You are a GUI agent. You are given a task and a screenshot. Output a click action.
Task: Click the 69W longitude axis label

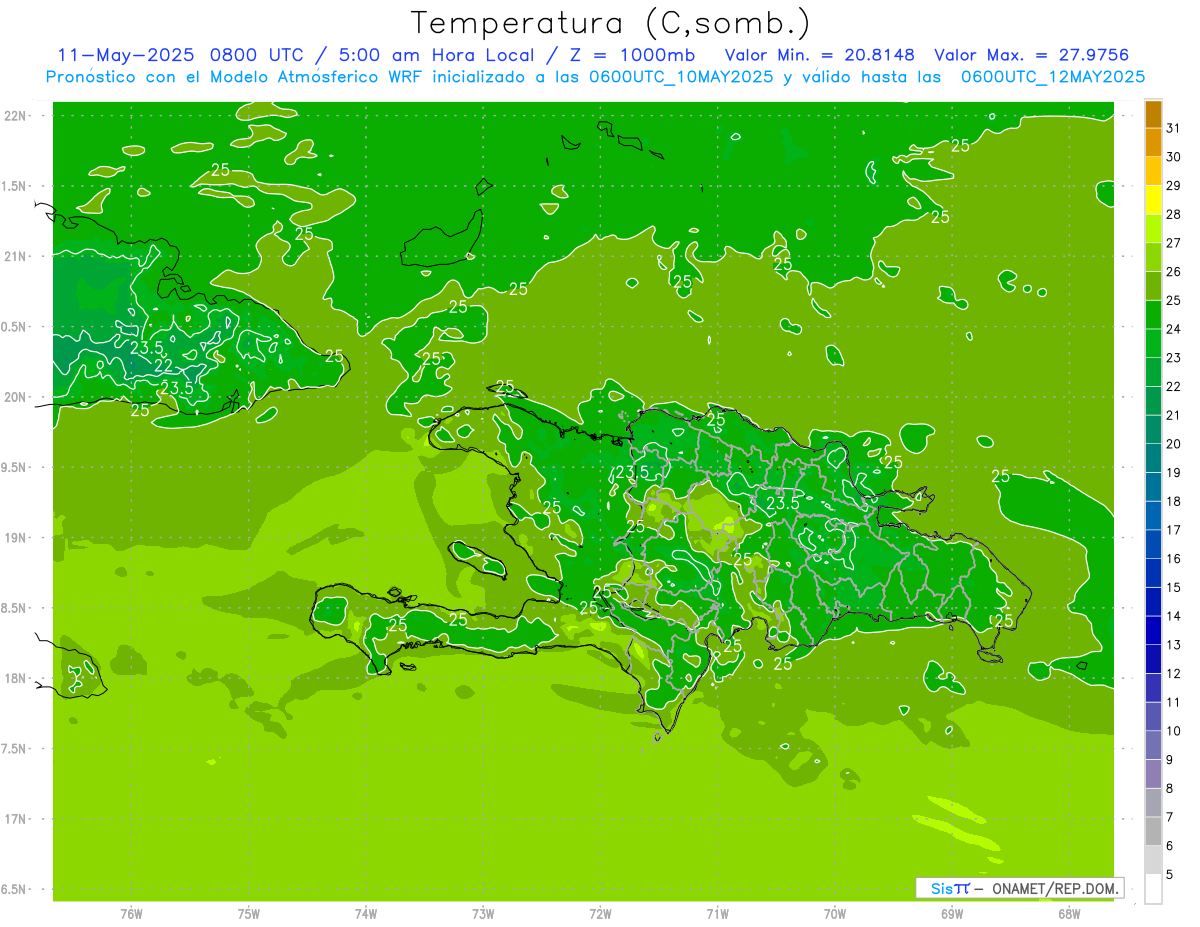(952, 914)
